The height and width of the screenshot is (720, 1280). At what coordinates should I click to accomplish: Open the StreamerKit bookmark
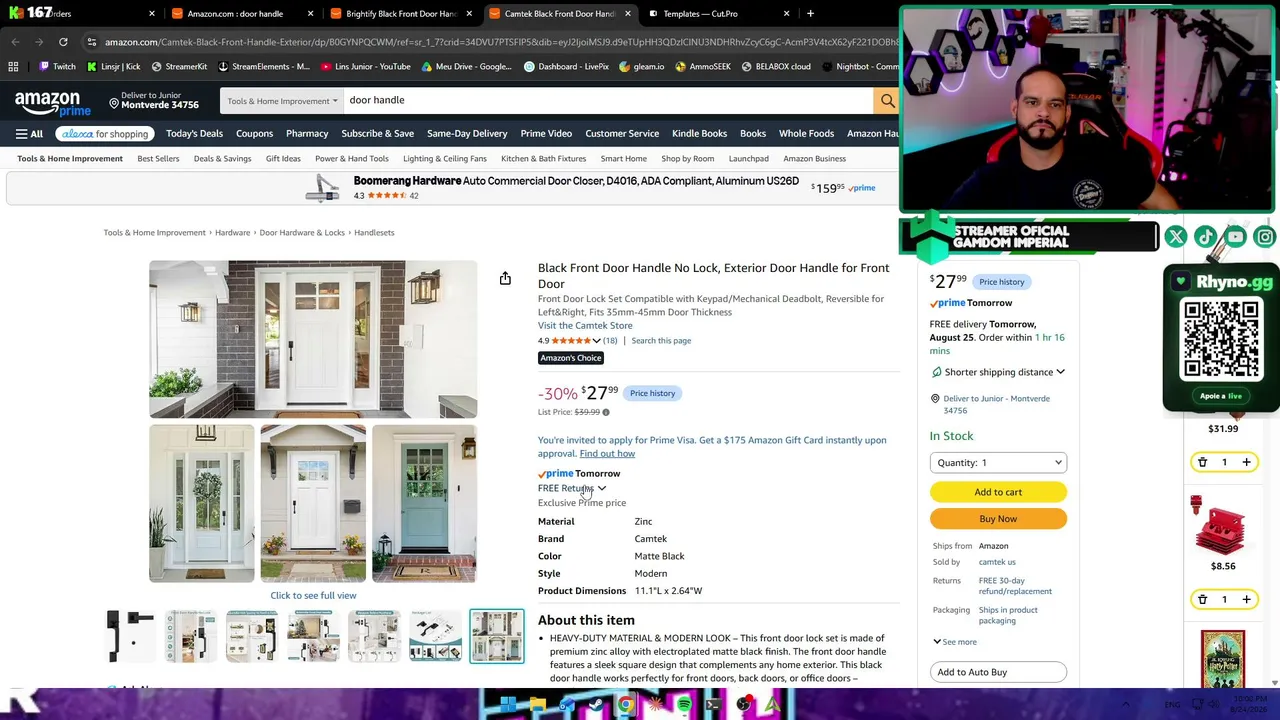179,67
